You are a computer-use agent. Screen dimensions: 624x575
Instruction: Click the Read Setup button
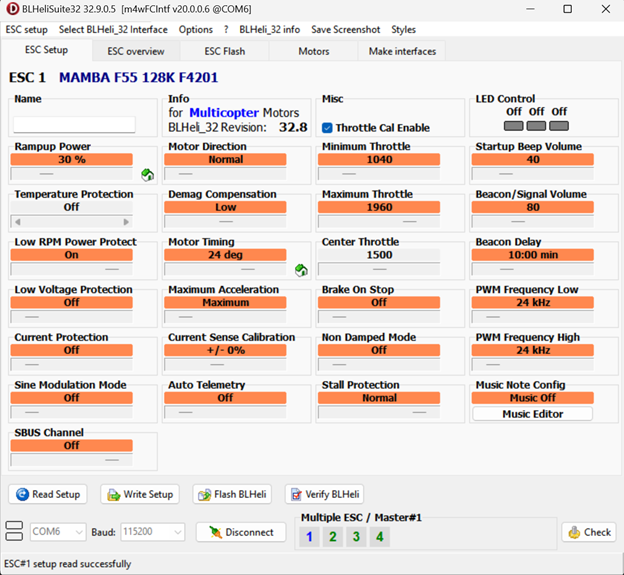pyautogui.click(x=48, y=494)
